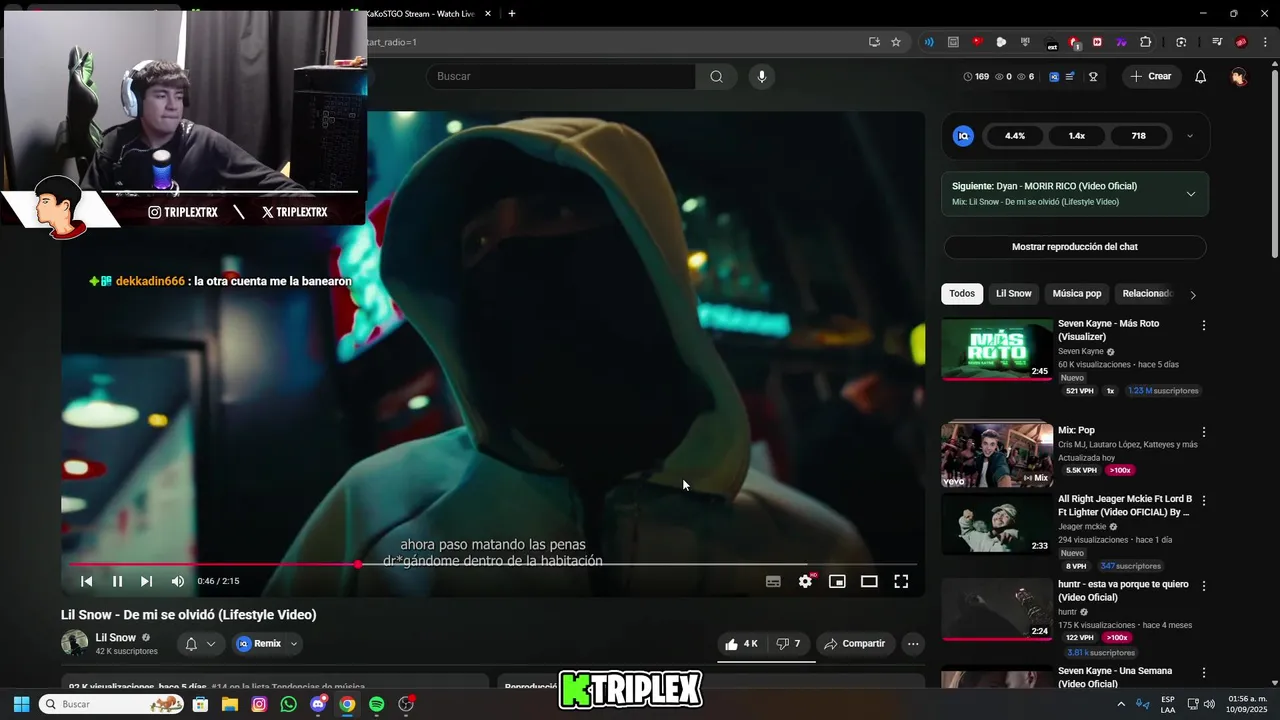1280x720 pixels.
Task: Click the 1.4x vidIQ stat pill
Action: pos(1077,136)
